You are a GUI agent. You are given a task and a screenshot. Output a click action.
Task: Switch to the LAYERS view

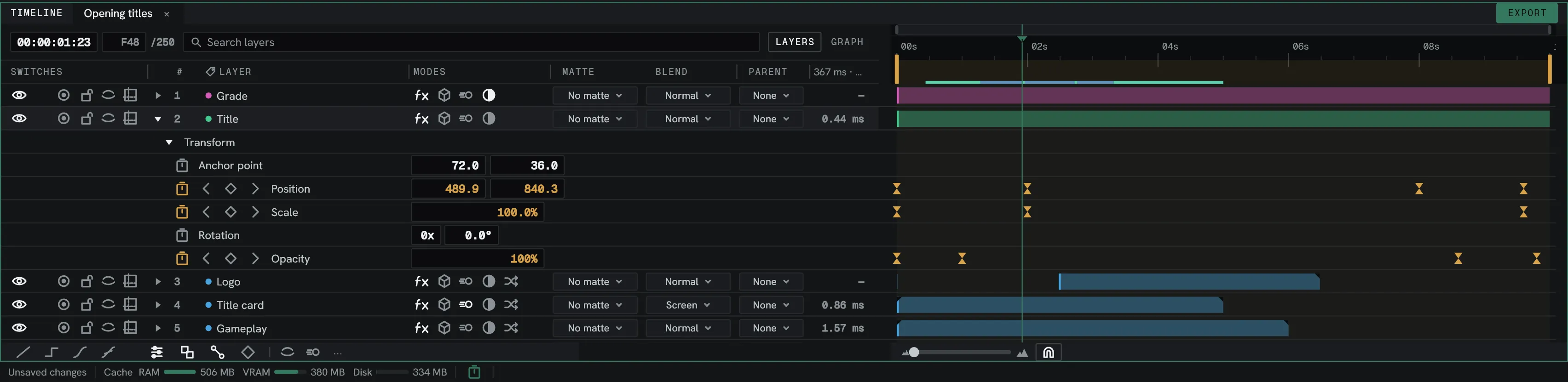pos(794,42)
